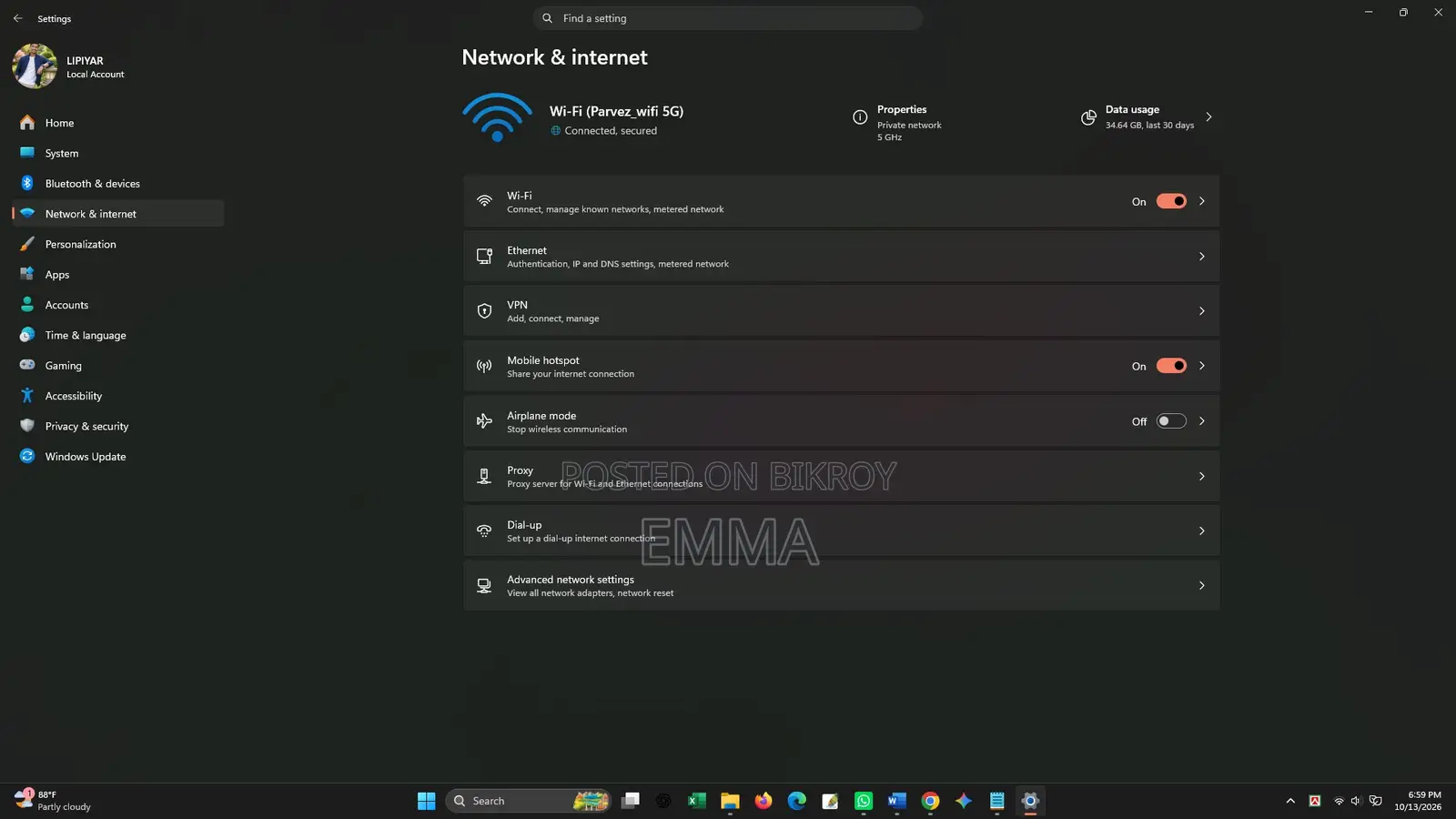
Task: Open Privacy & security settings
Action: click(118, 426)
